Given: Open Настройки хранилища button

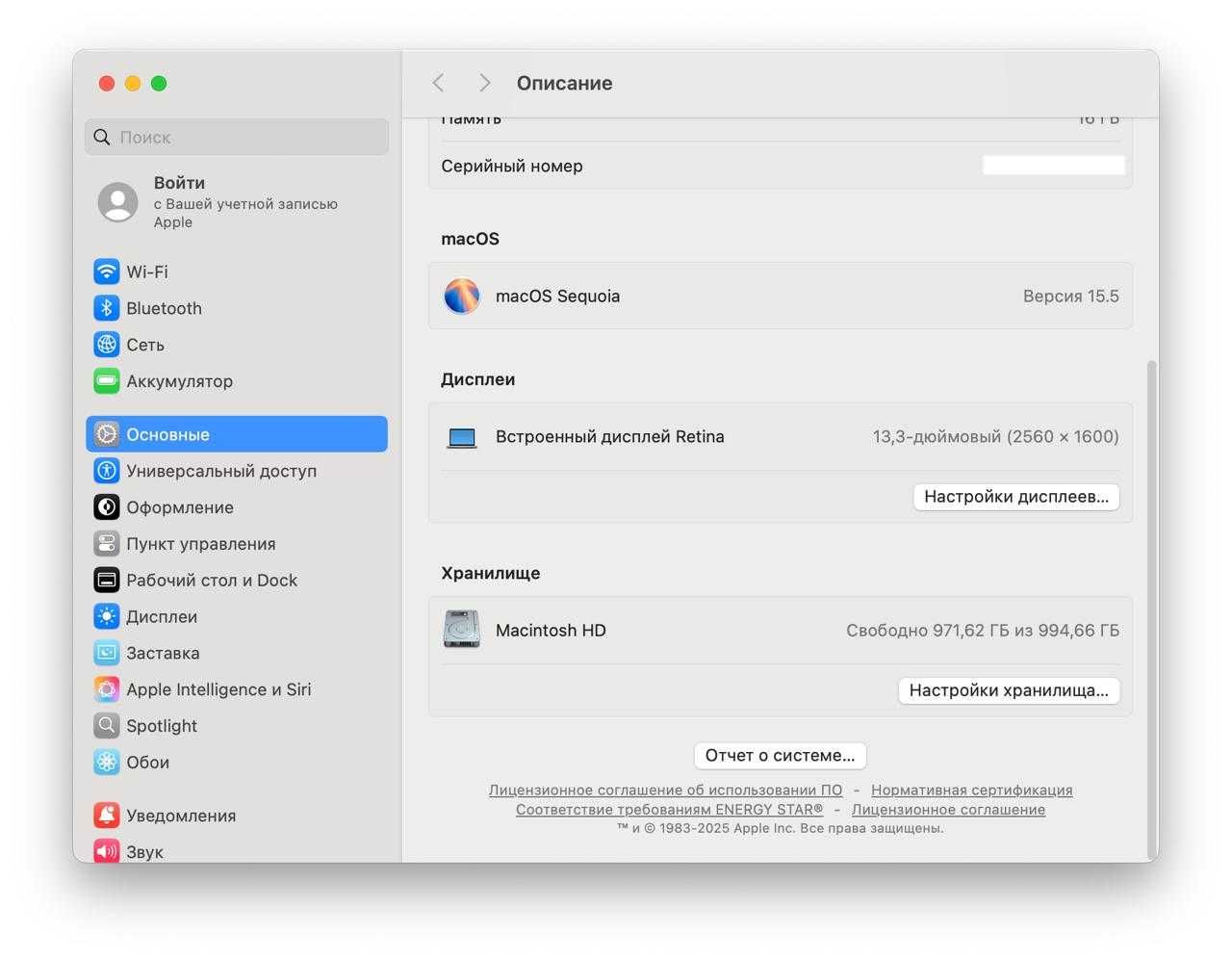Looking at the screenshot, I should click(x=1009, y=690).
